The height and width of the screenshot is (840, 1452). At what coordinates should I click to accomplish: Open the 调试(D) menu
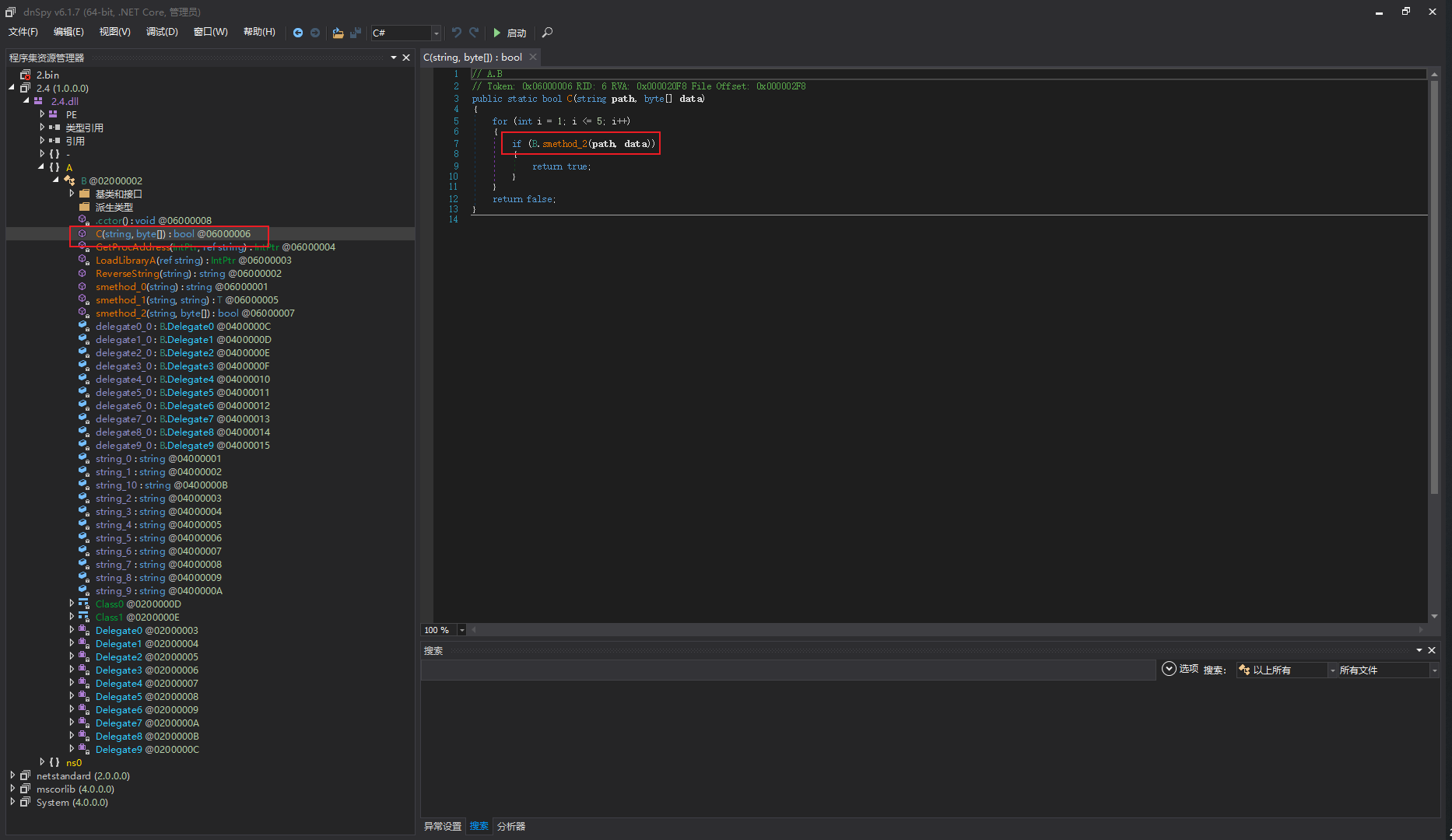(162, 32)
